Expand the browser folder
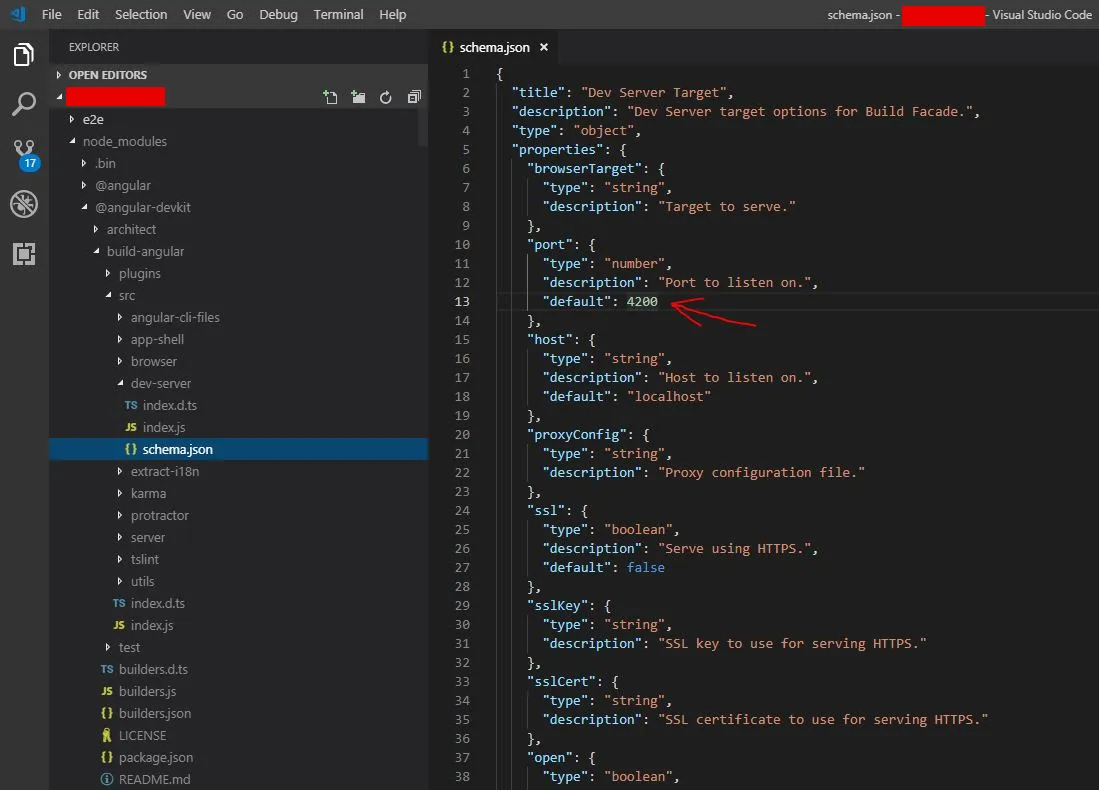The width and height of the screenshot is (1099, 790). tap(238, 361)
